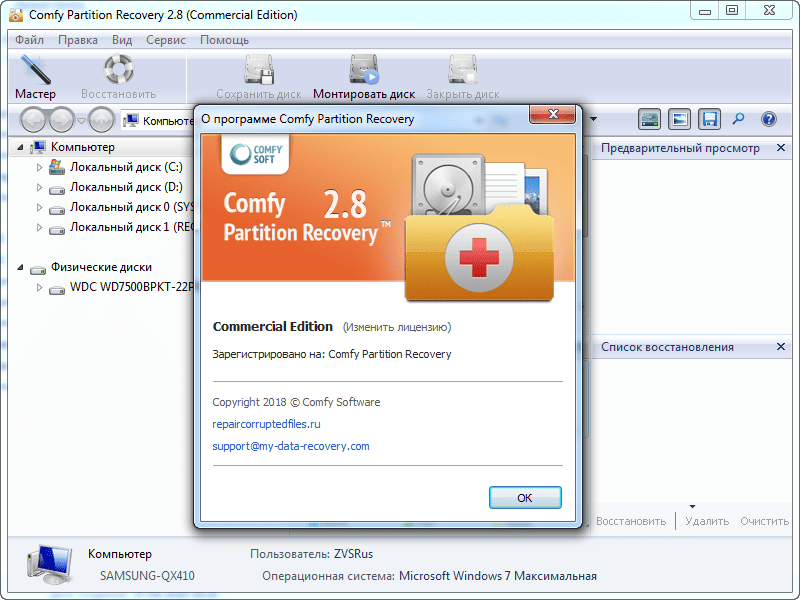Open the Файл menu
This screenshot has width=800, height=600.
click(x=29, y=40)
